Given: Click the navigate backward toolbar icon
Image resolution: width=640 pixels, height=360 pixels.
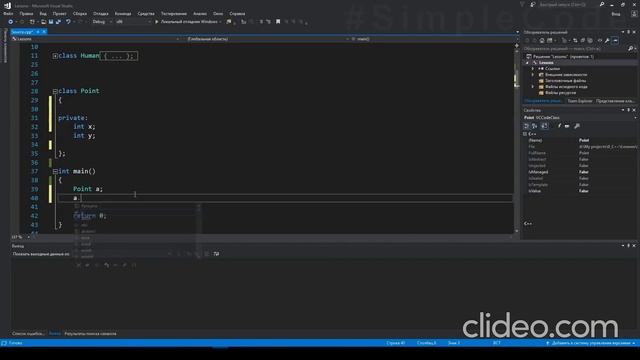Looking at the screenshot, I should point(11,22).
